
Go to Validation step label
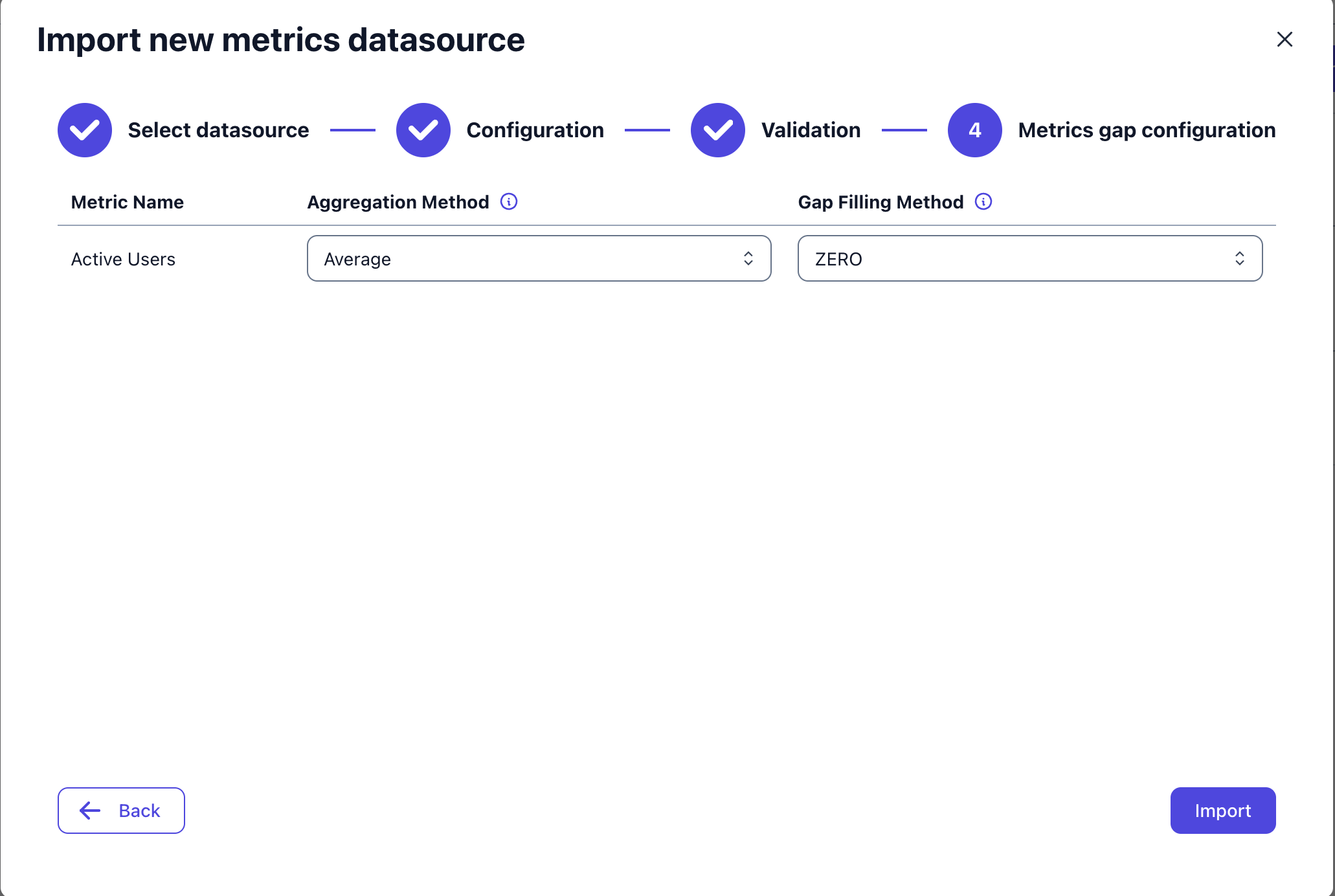(811, 130)
